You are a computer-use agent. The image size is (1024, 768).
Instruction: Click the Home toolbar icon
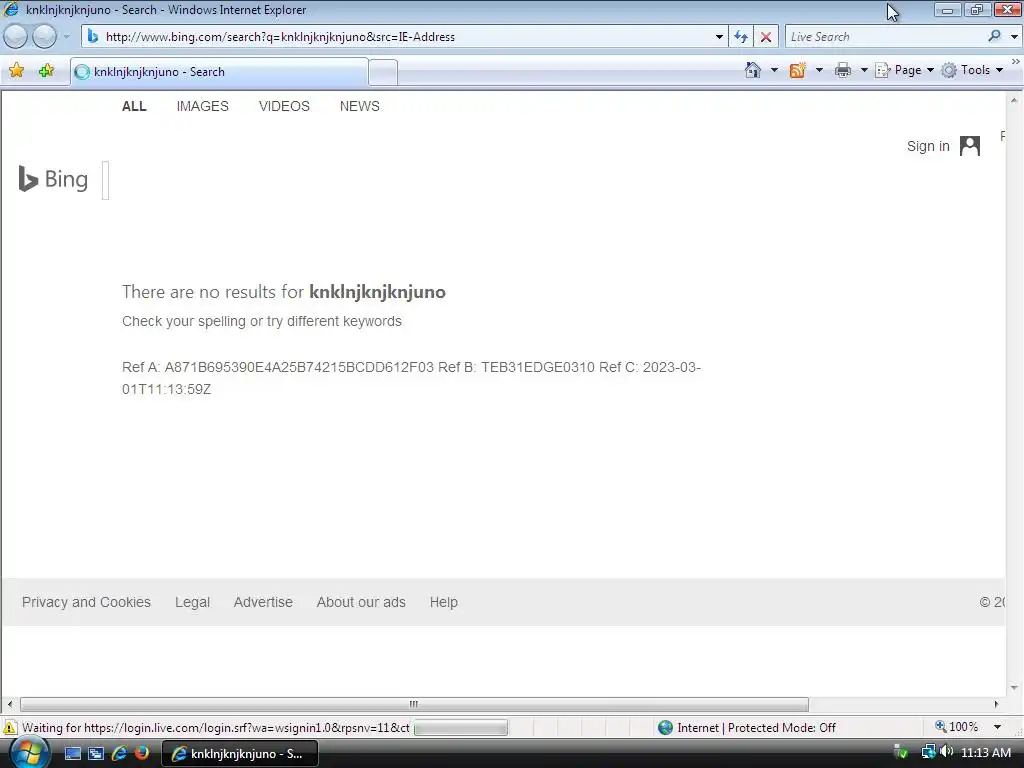pyautogui.click(x=752, y=70)
